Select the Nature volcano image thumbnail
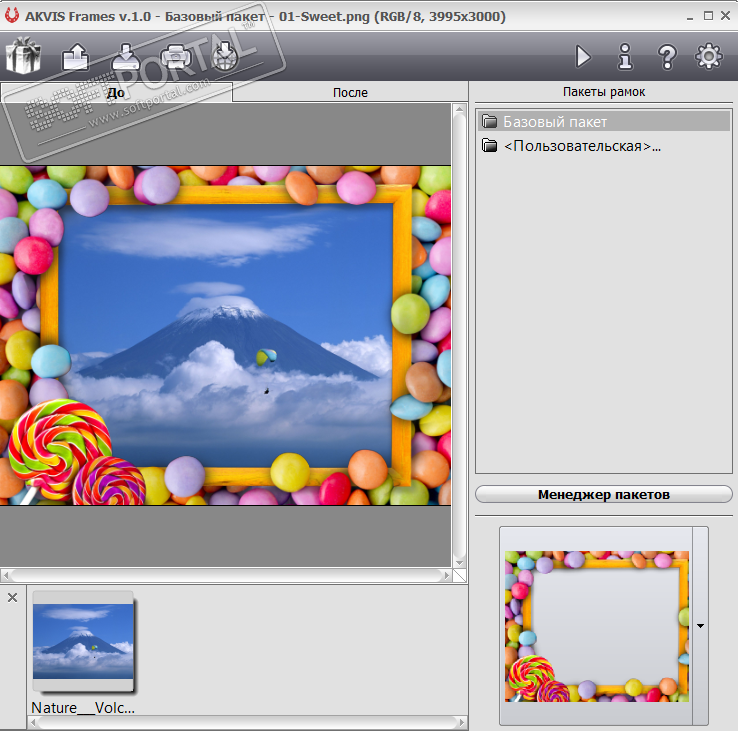 [x=83, y=642]
